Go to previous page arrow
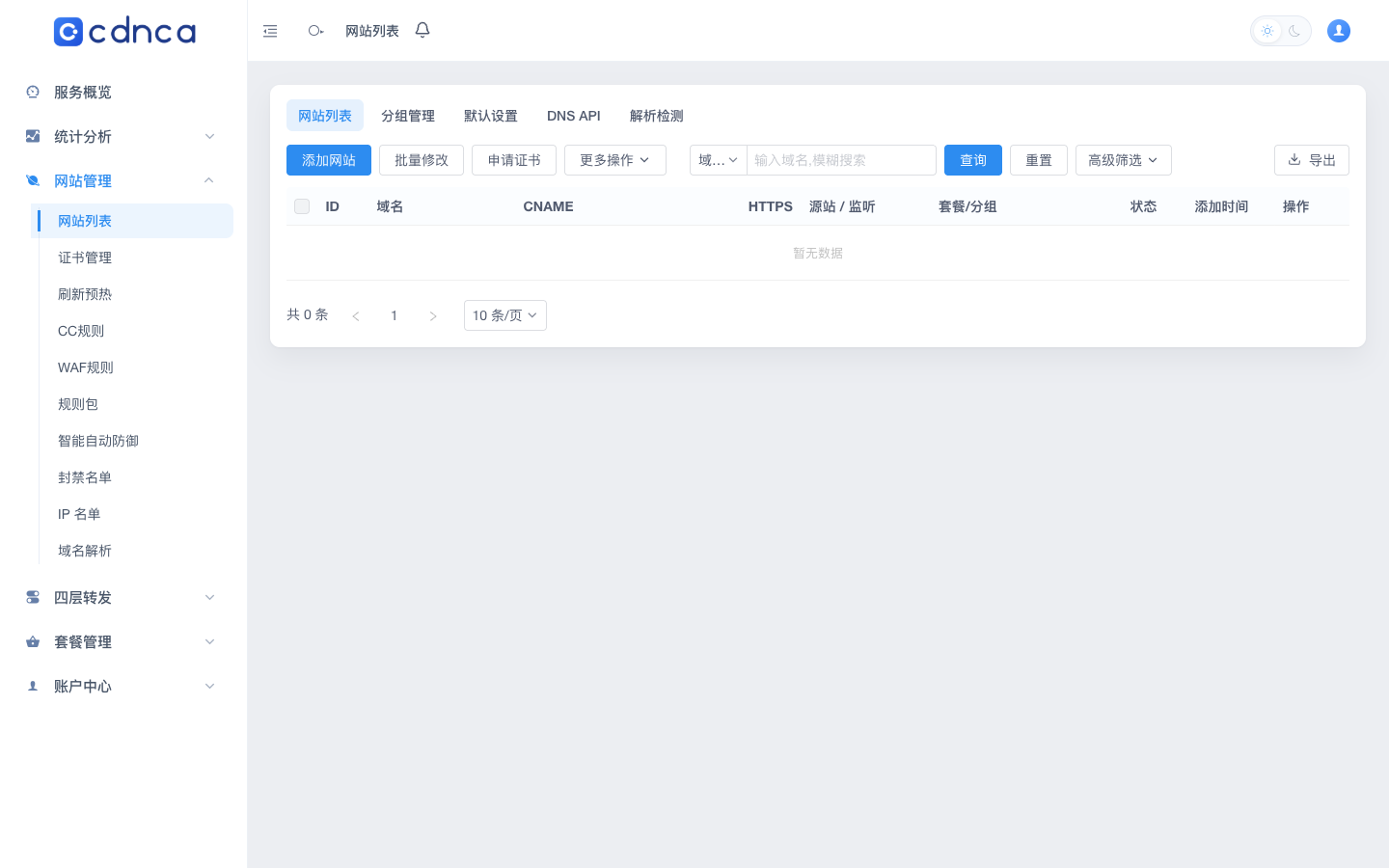This screenshot has height=868, width=1389. pos(356,315)
